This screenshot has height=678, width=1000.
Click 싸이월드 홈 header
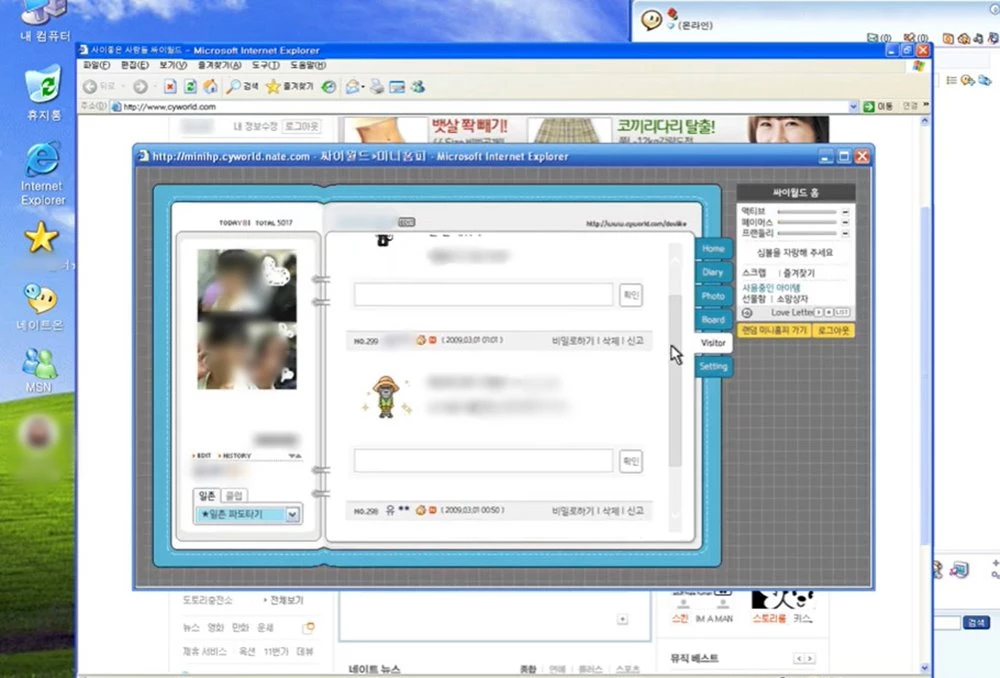(x=795, y=192)
